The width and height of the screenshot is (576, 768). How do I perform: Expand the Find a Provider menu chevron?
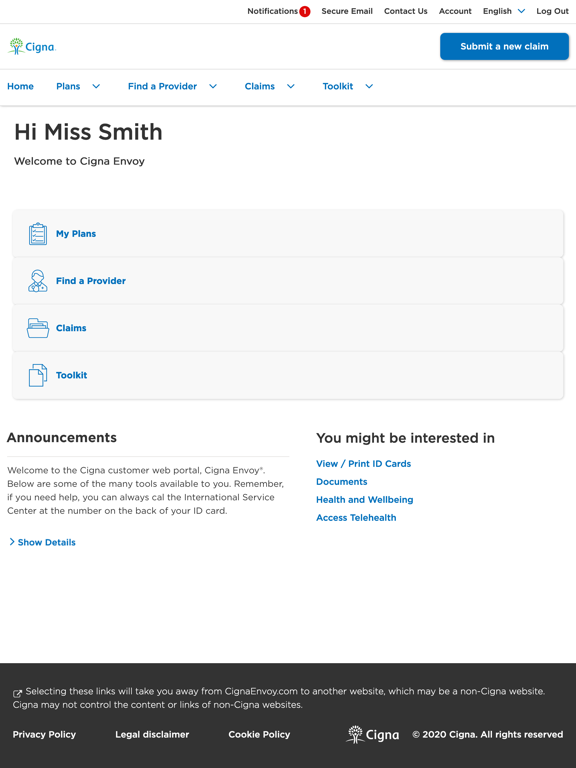(x=213, y=86)
